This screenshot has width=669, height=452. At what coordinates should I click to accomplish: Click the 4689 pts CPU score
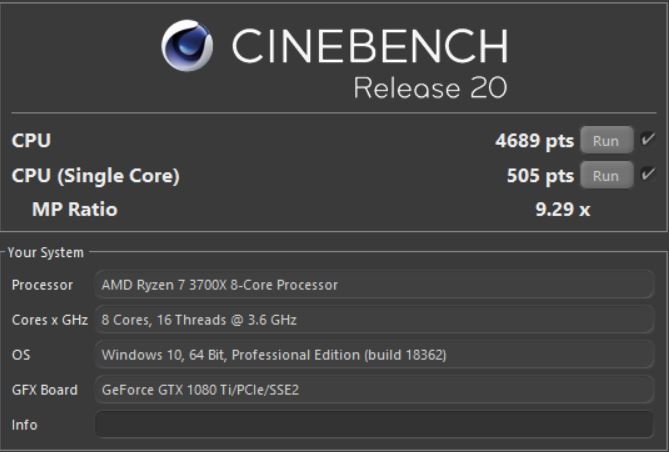[535, 140]
